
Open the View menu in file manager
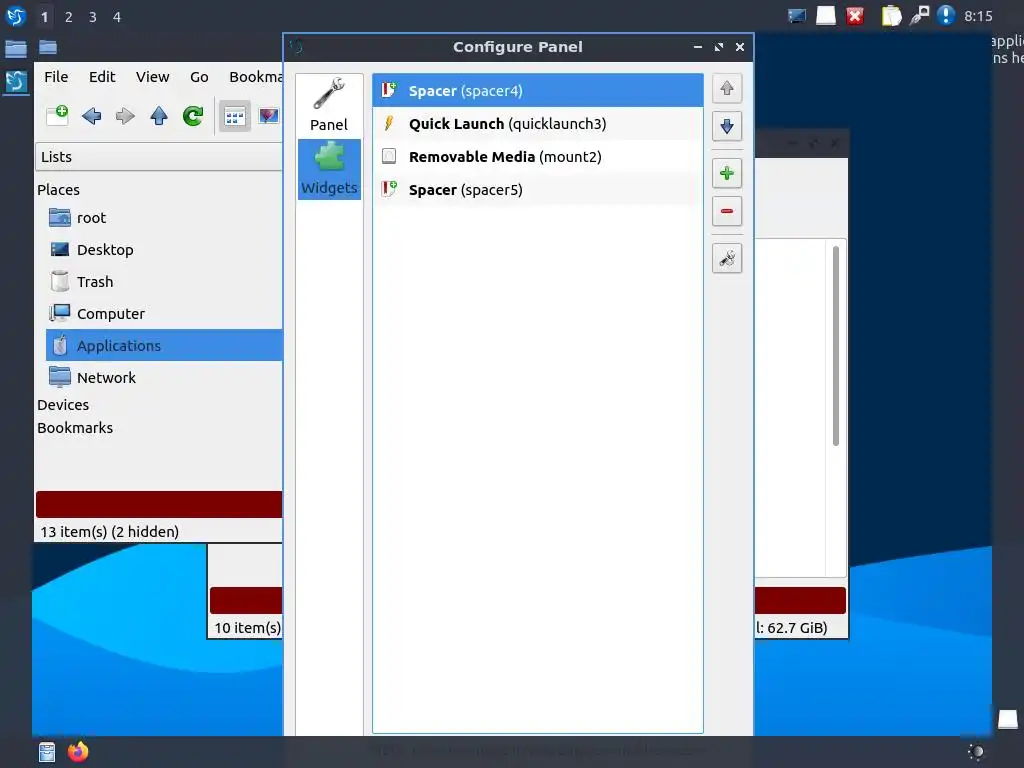[152, 77]
